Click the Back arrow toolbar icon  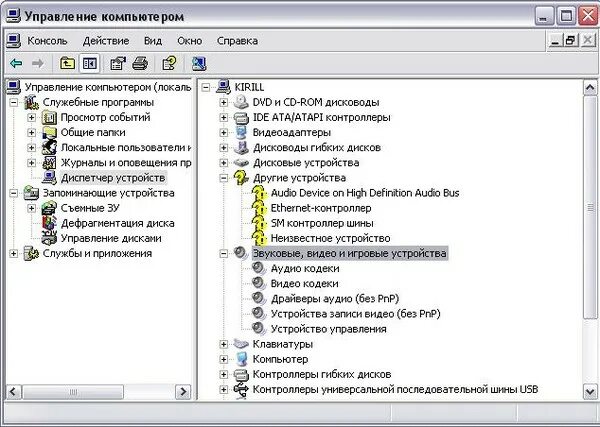click(16, 63)
